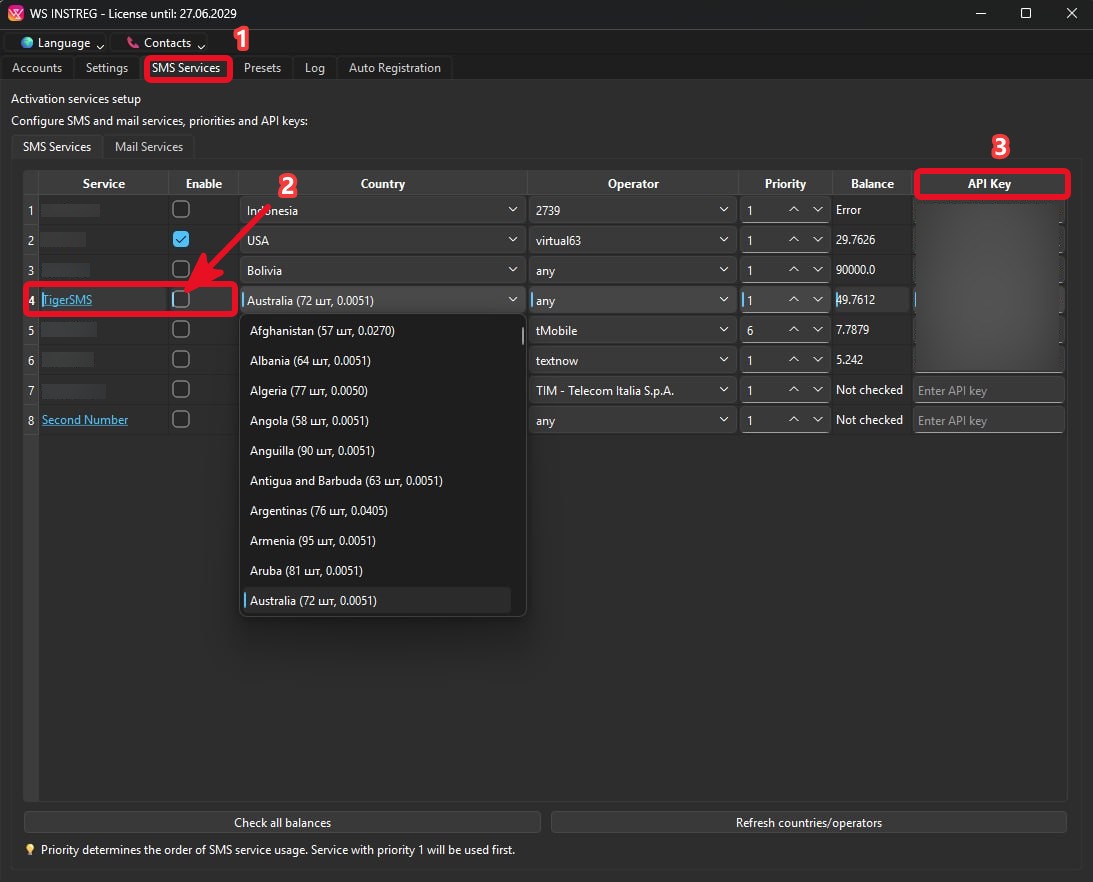Enable the TigerSMS service checkbox
The width and height of the screenshot is (1093, 882).
[181, 299]
